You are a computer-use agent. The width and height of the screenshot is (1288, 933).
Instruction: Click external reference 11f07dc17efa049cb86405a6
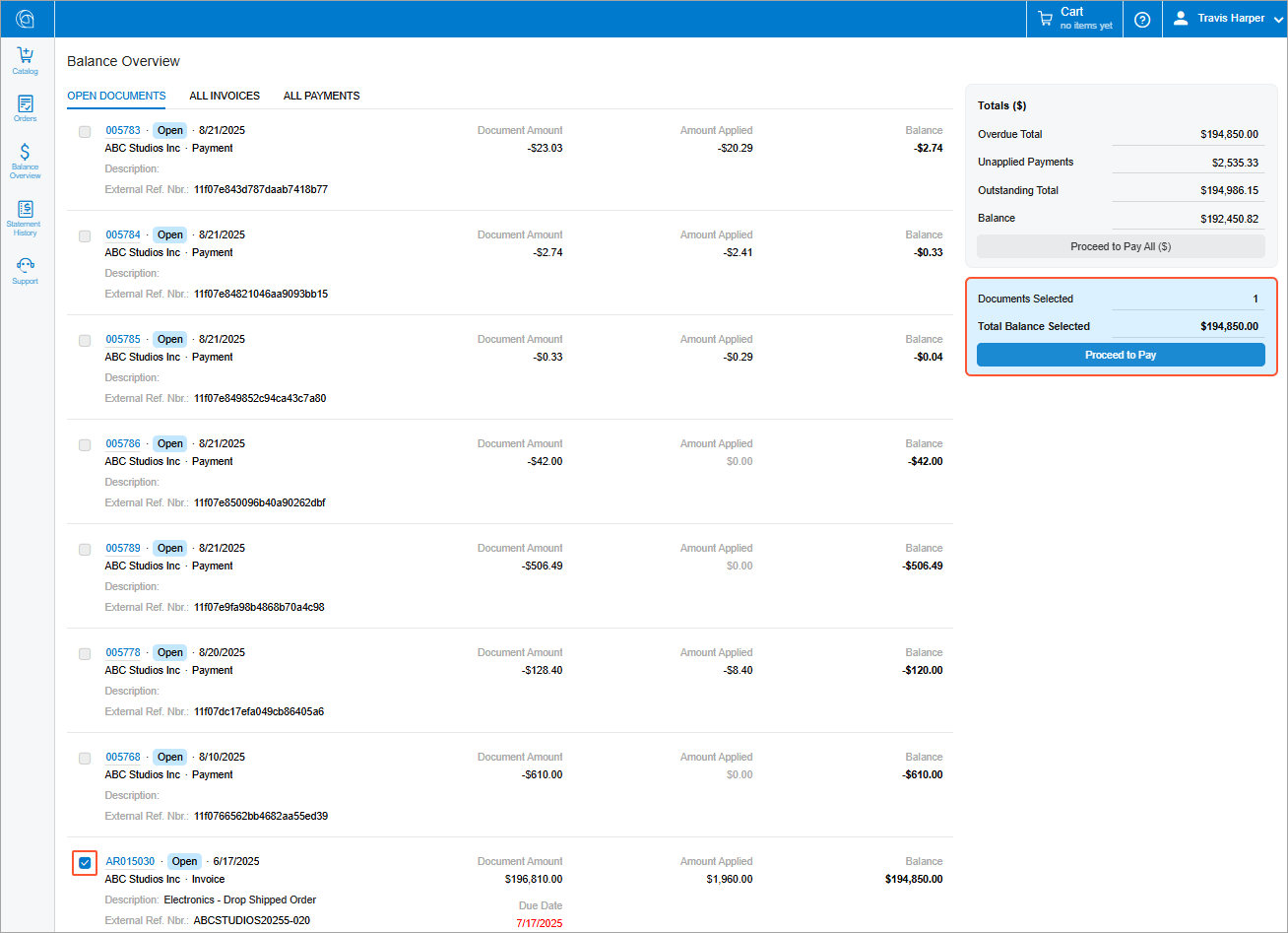pos(259,711)
